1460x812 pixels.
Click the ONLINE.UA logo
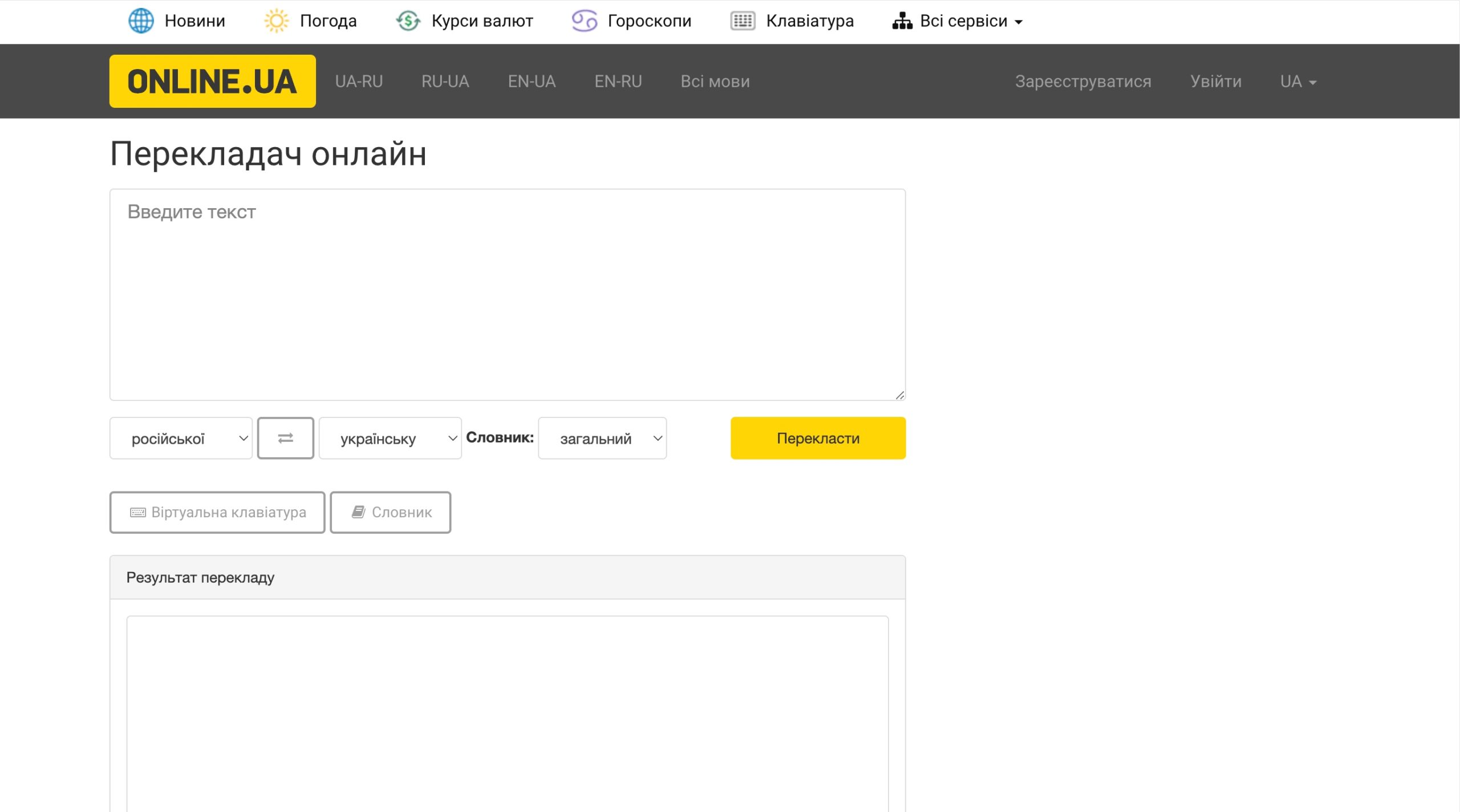pyautogui.click(x=212, y=81)
